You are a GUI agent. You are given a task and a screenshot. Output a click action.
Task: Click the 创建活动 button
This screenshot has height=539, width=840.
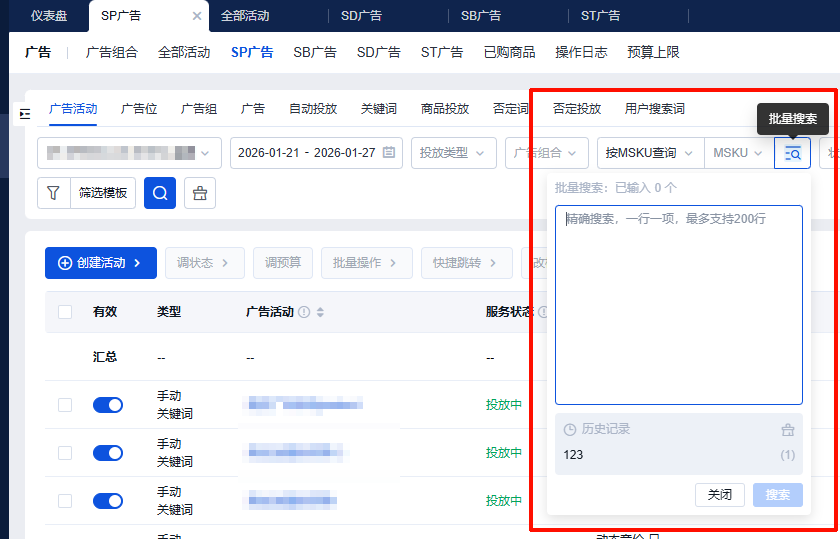(100, 263)
